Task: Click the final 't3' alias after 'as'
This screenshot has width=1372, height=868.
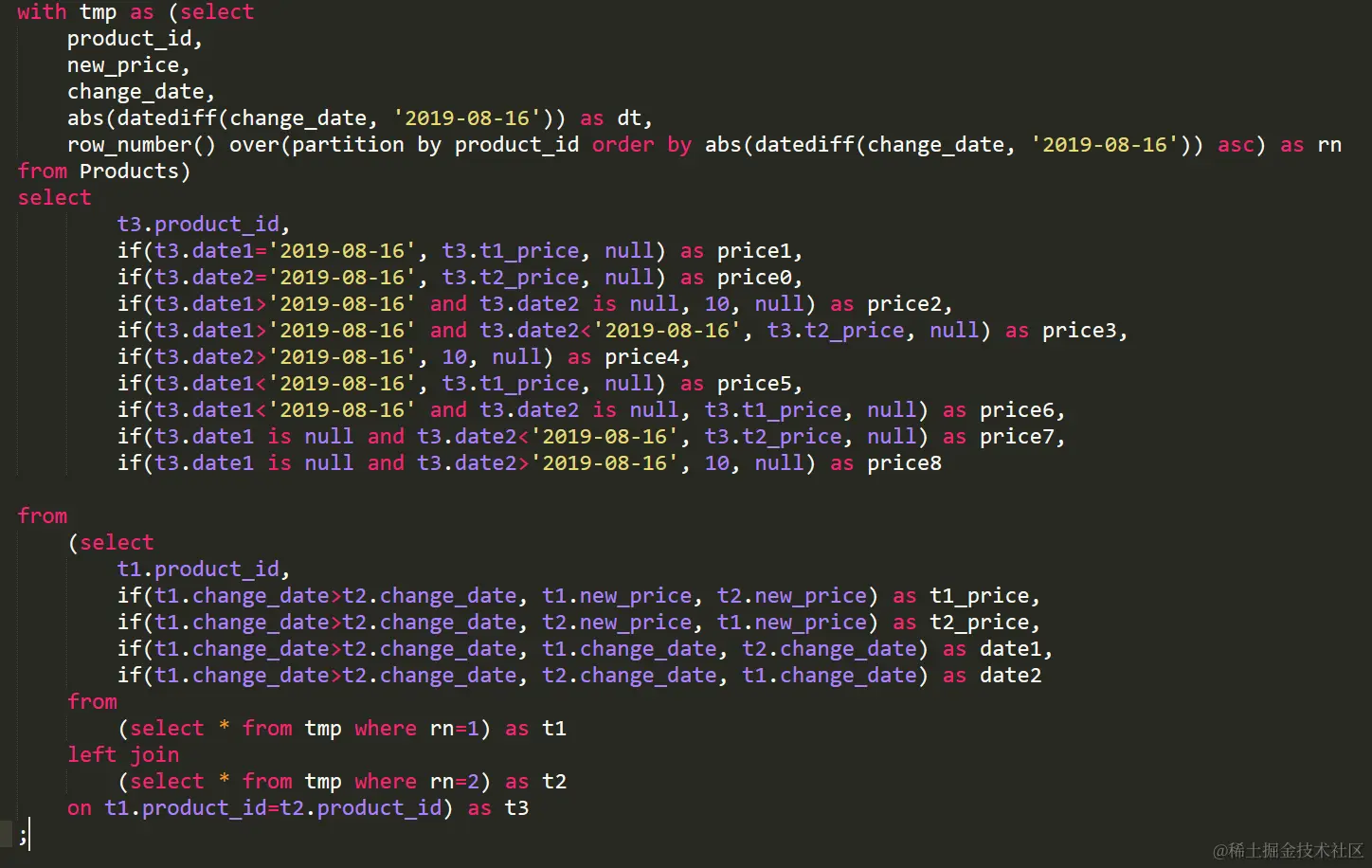Action: 516,808
